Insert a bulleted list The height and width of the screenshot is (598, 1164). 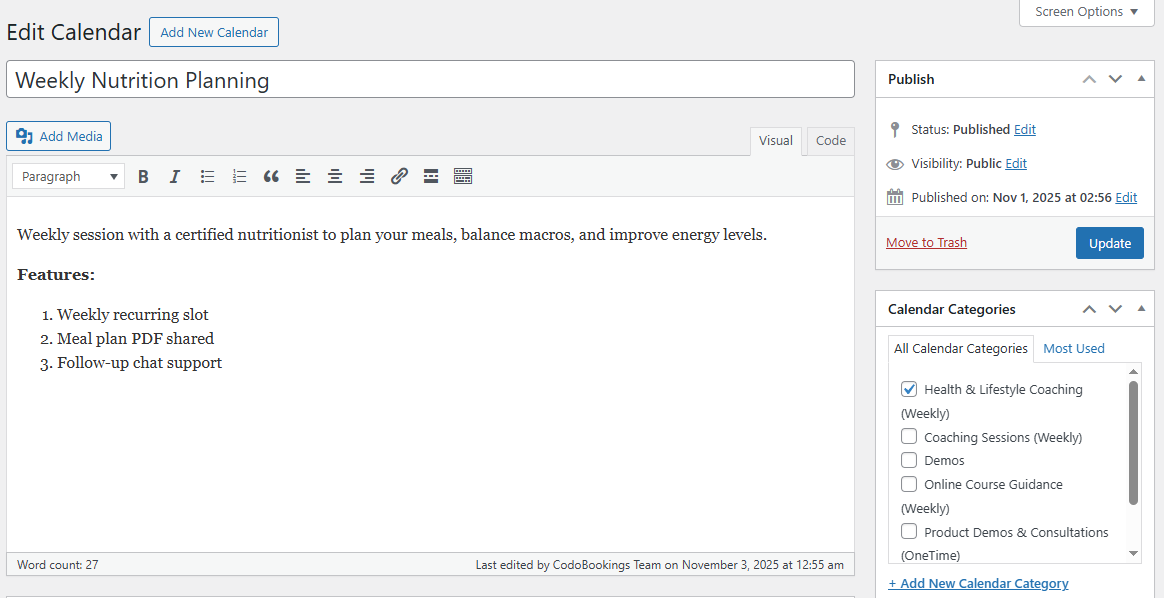pos(207,176)
